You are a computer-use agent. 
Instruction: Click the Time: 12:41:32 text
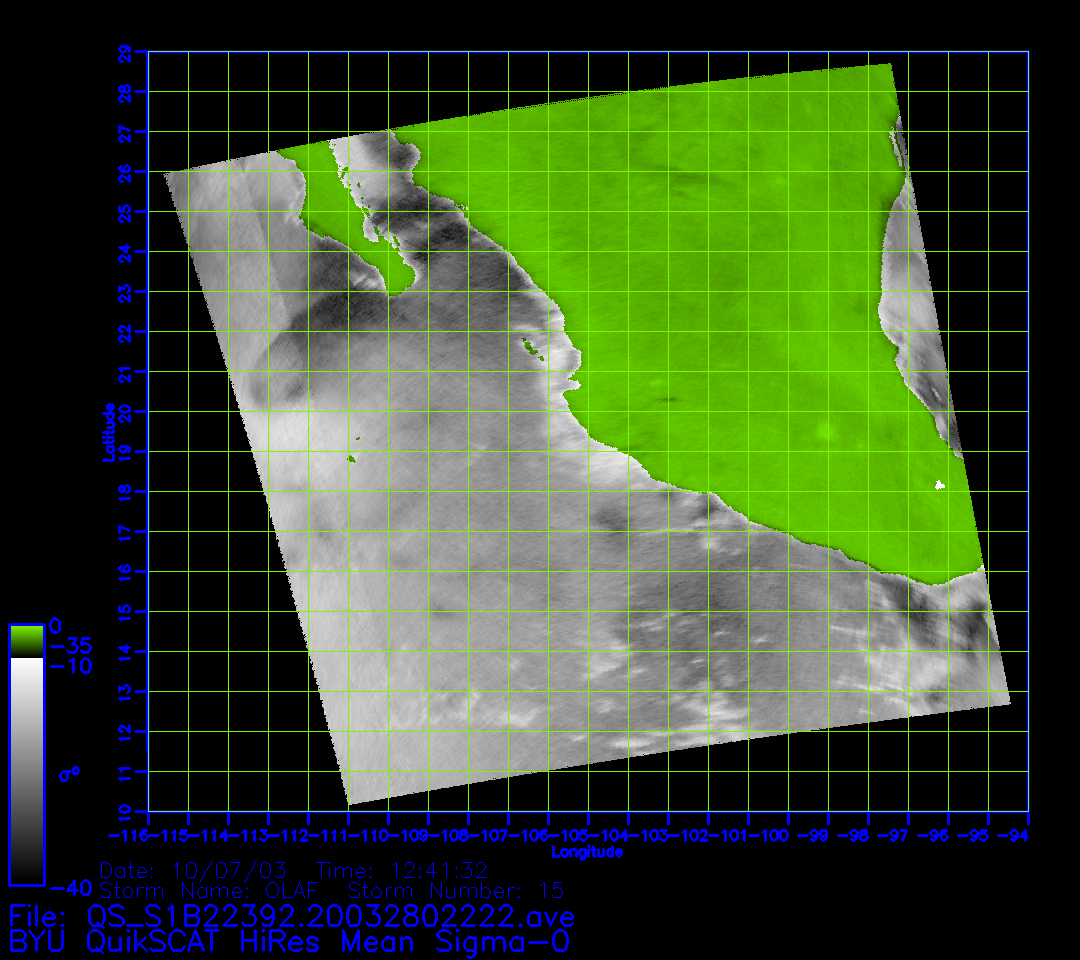(x=402, y=870)
